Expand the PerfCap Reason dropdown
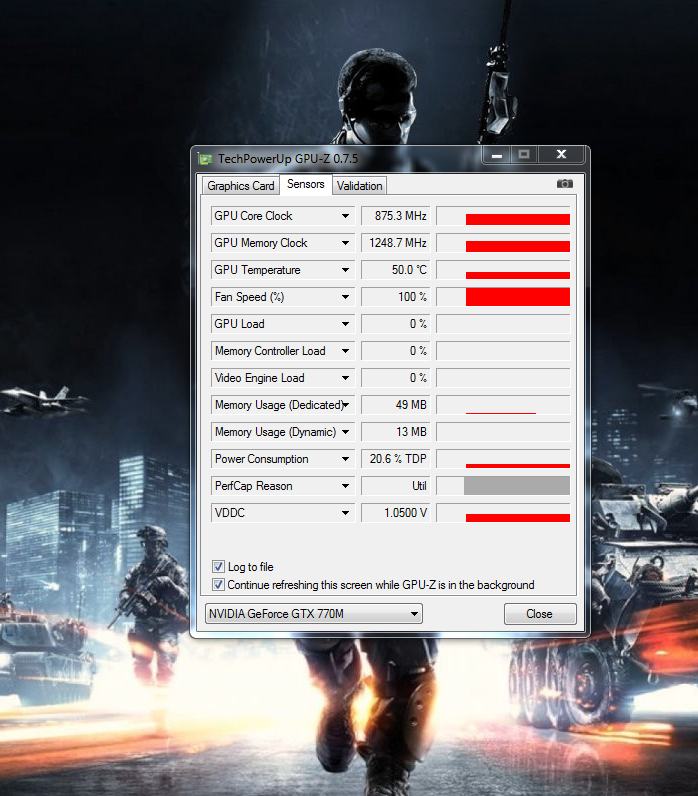The image size is (698, 796). coord(345,486)
